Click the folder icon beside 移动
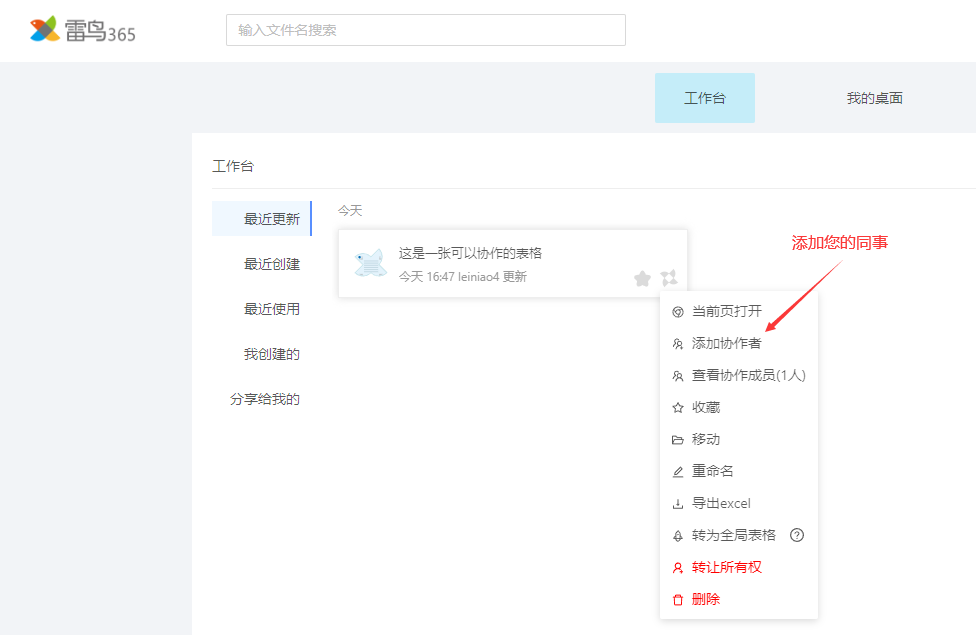This screenshot has width=976, height=635. tap(678, 440)
